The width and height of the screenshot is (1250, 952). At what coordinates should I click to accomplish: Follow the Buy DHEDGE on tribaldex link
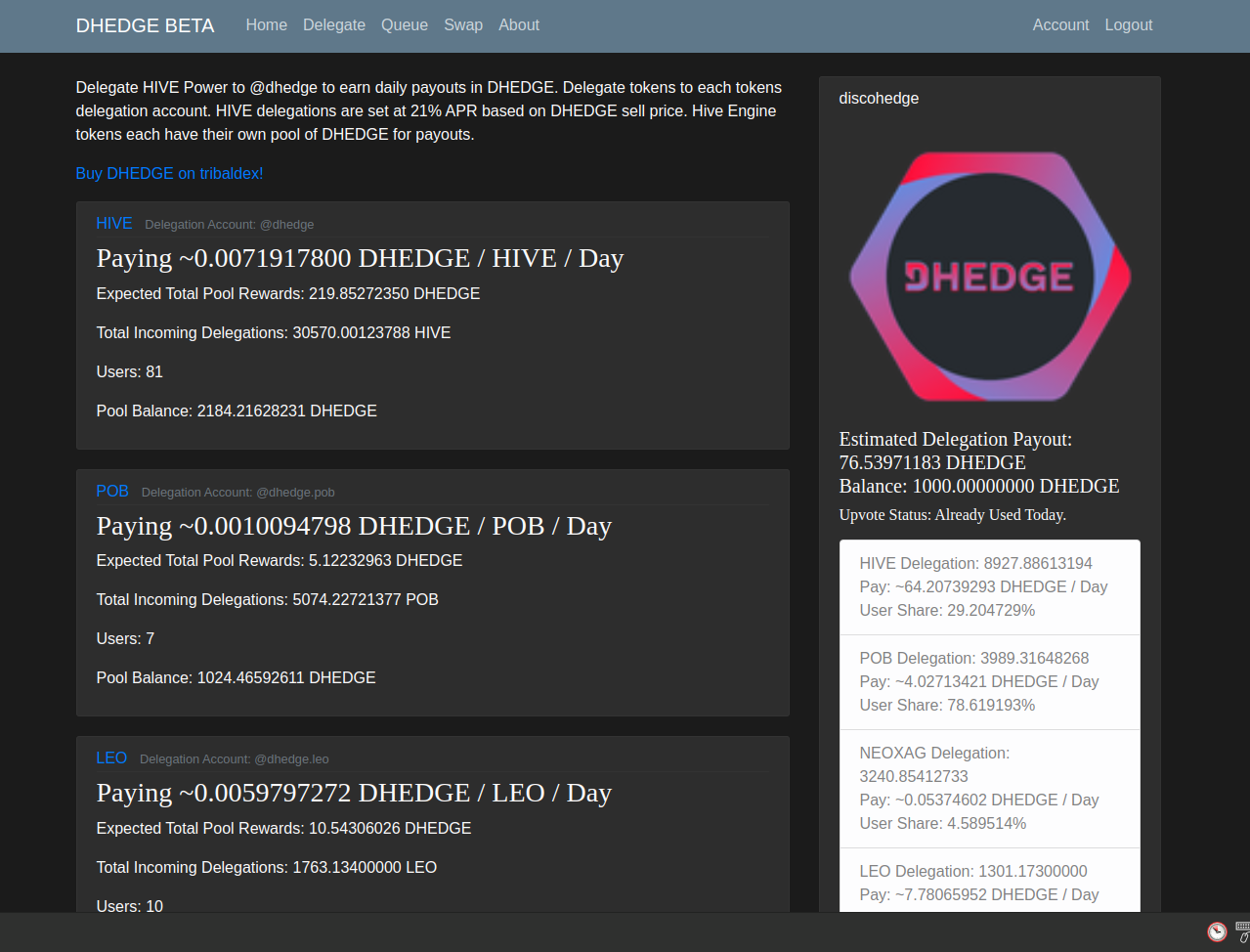(169, 173)
